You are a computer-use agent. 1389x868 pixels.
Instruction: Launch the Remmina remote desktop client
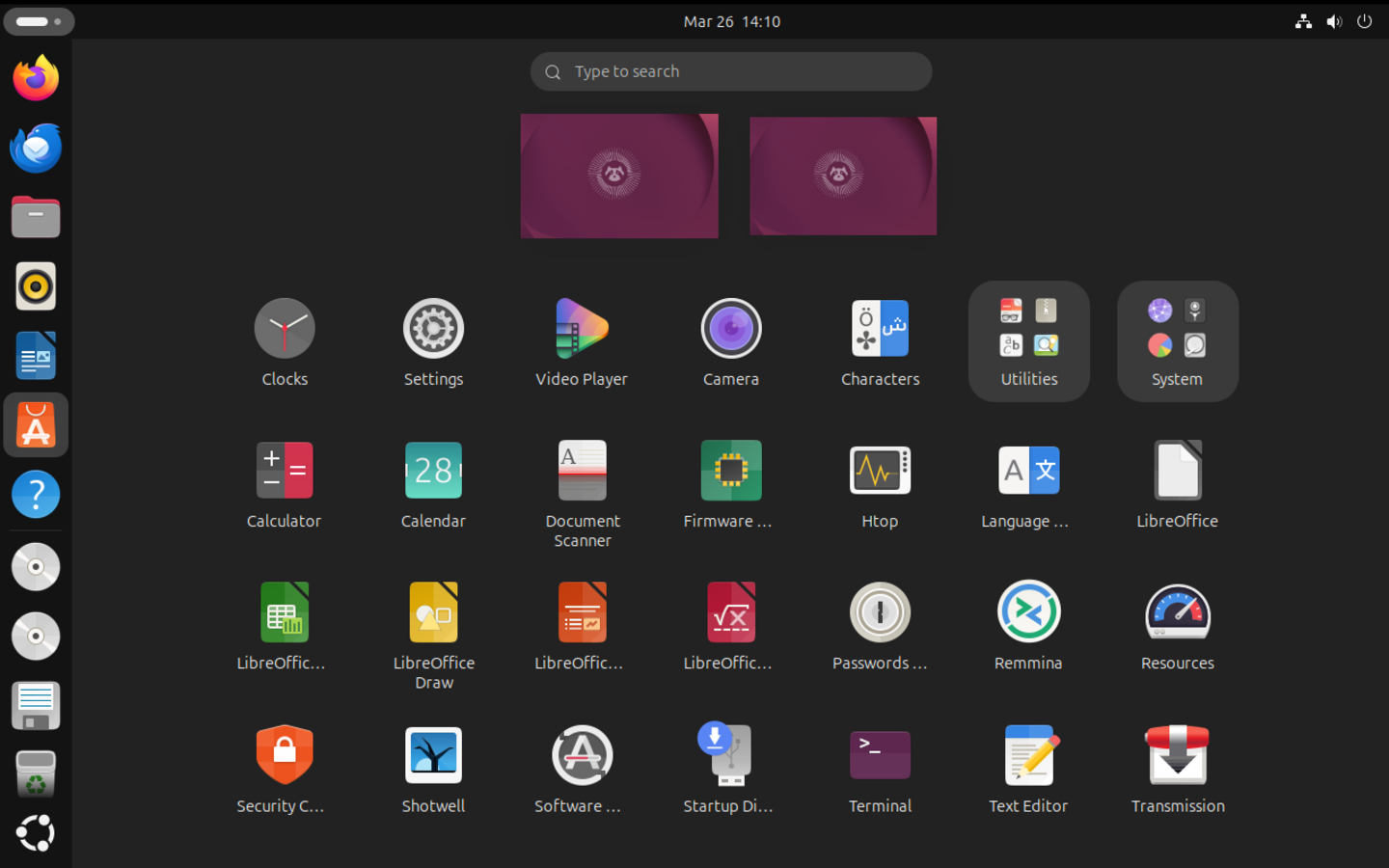[1028, 611]
